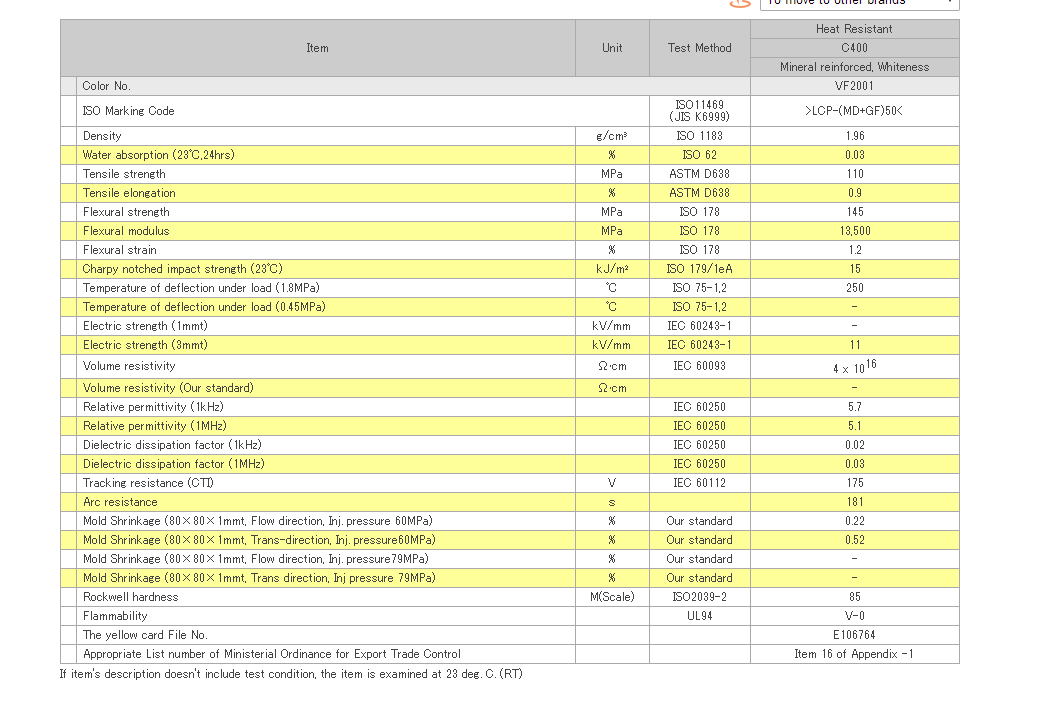Select the 'ISO2039-2' test method cell
1060x705 pixels.
(700, 596)
